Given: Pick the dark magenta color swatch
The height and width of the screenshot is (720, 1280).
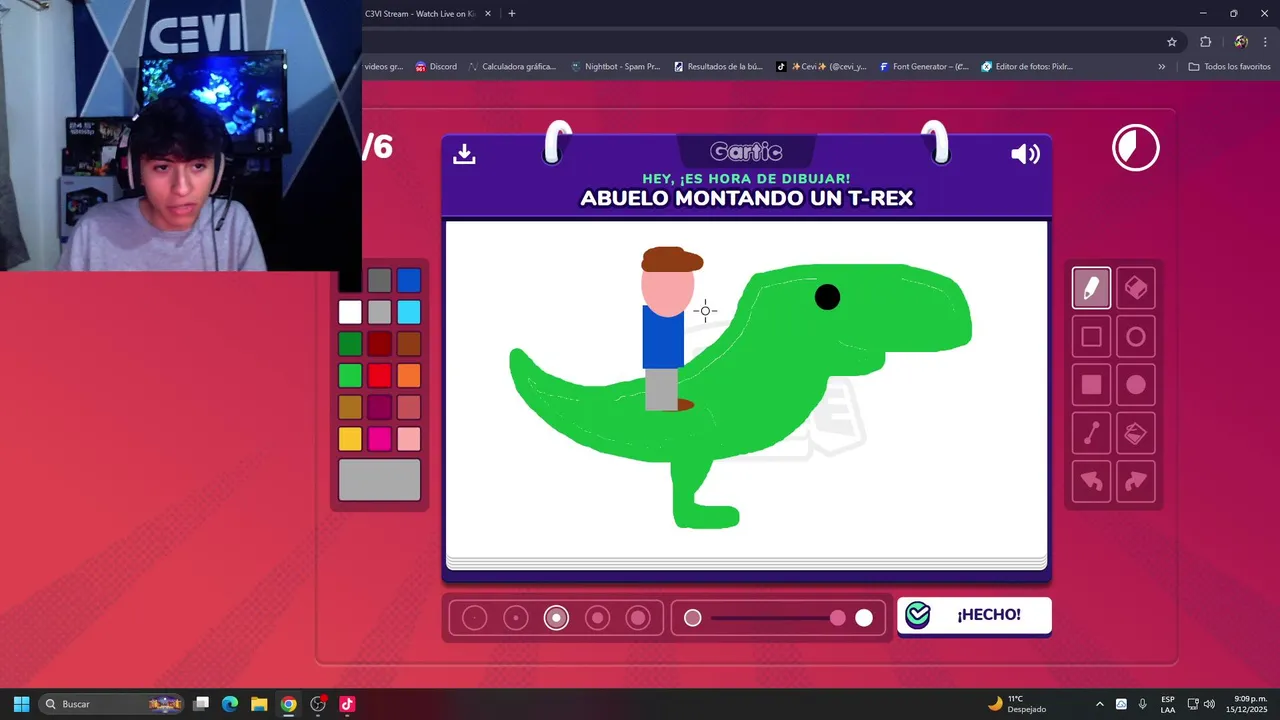Looking at the screenshot, I should click(379, 407).
